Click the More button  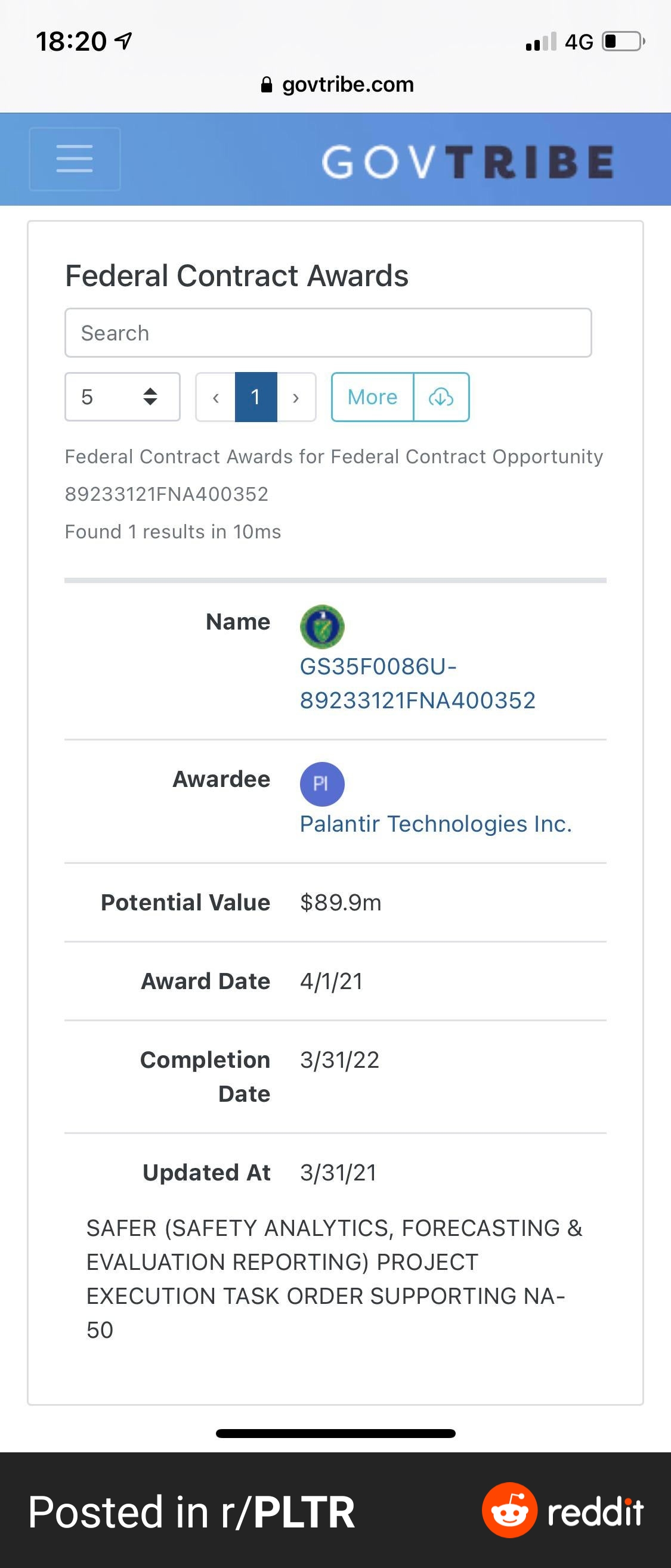click(x=372, y=398)
